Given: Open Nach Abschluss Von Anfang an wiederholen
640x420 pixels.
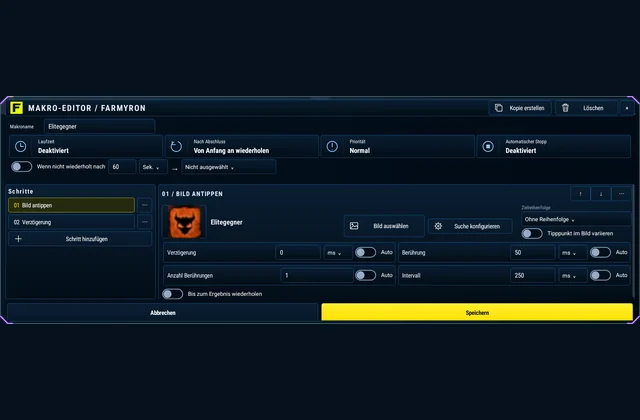Looking at the screenshot, I should pyautogui.click(x=242, y=147).
